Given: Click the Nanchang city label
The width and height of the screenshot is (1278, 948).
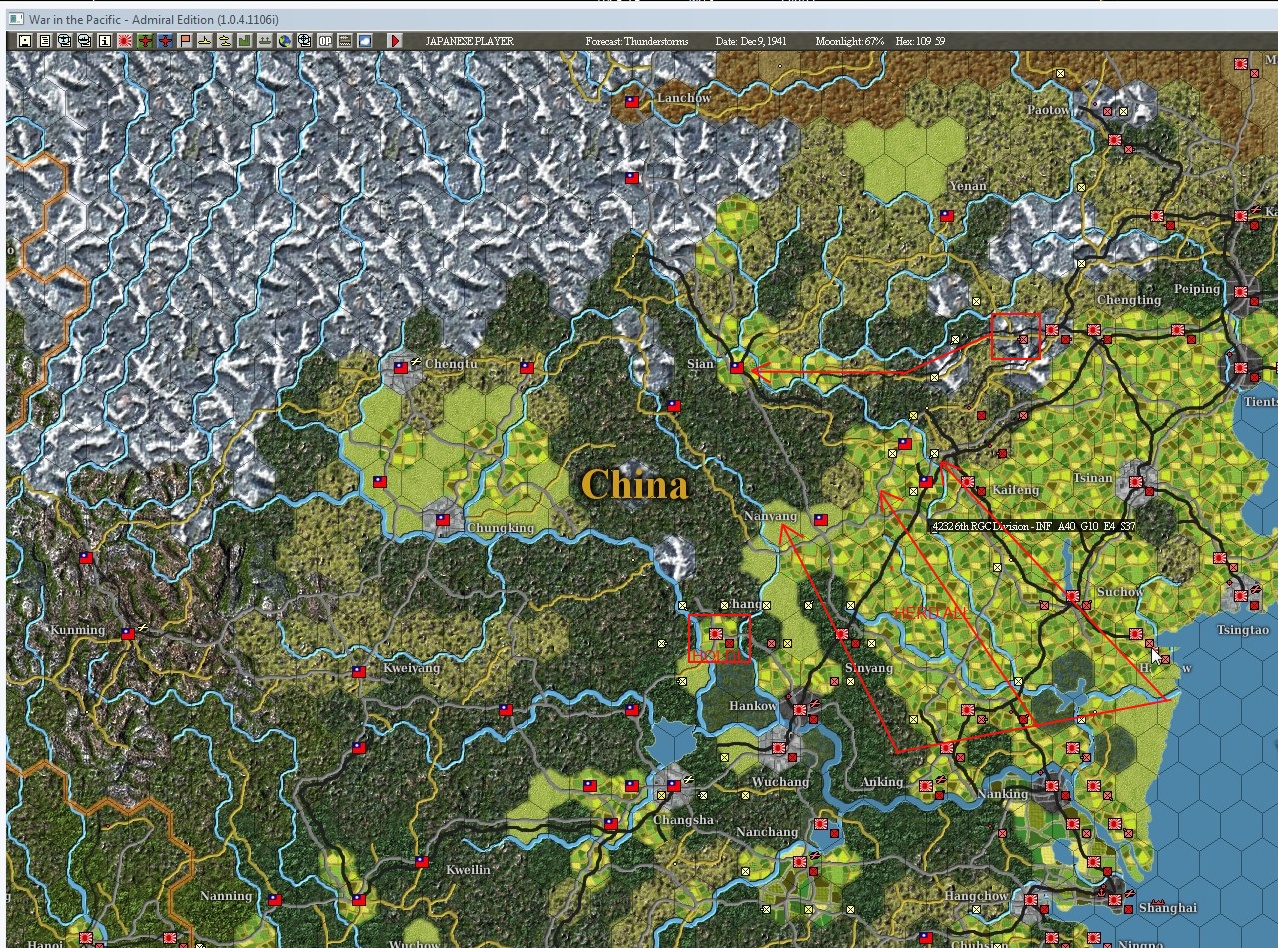Looking at the screenshot, I should coord(767,832).
